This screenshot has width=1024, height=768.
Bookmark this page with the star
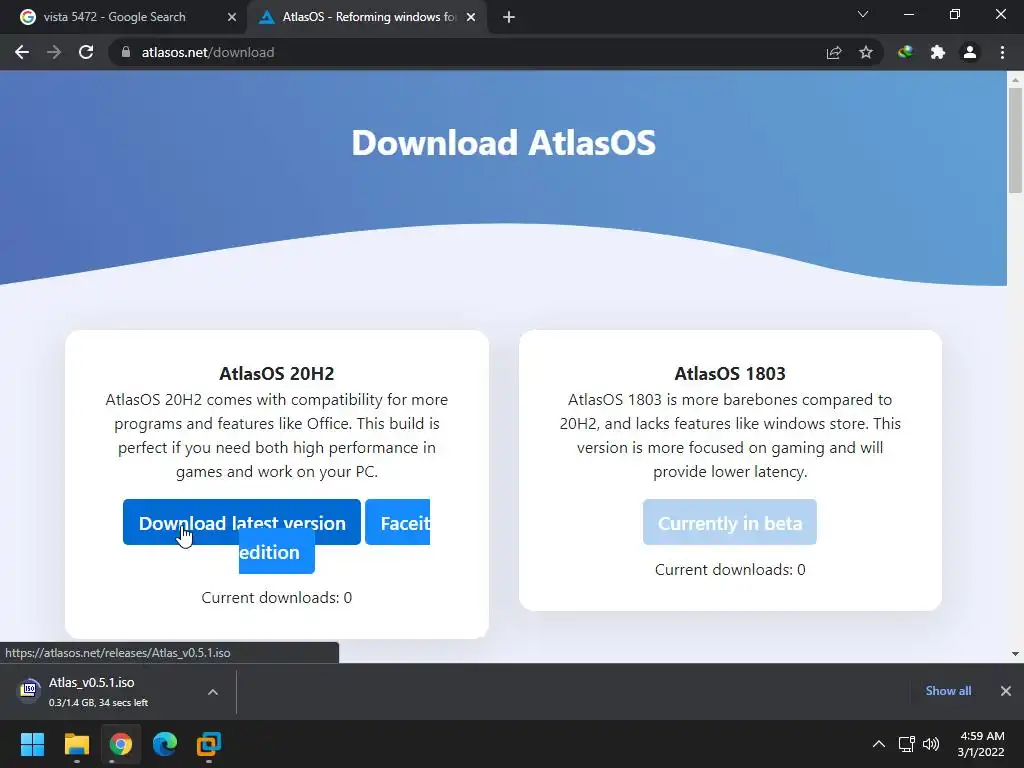(x=866, y=52)
